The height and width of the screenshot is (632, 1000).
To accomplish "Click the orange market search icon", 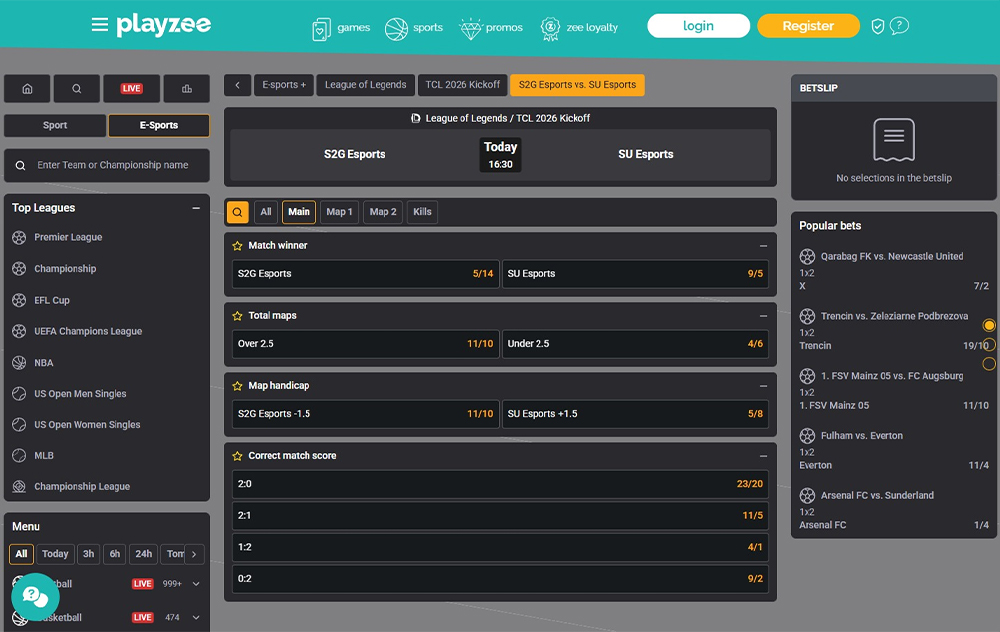I will pos(238,212).
